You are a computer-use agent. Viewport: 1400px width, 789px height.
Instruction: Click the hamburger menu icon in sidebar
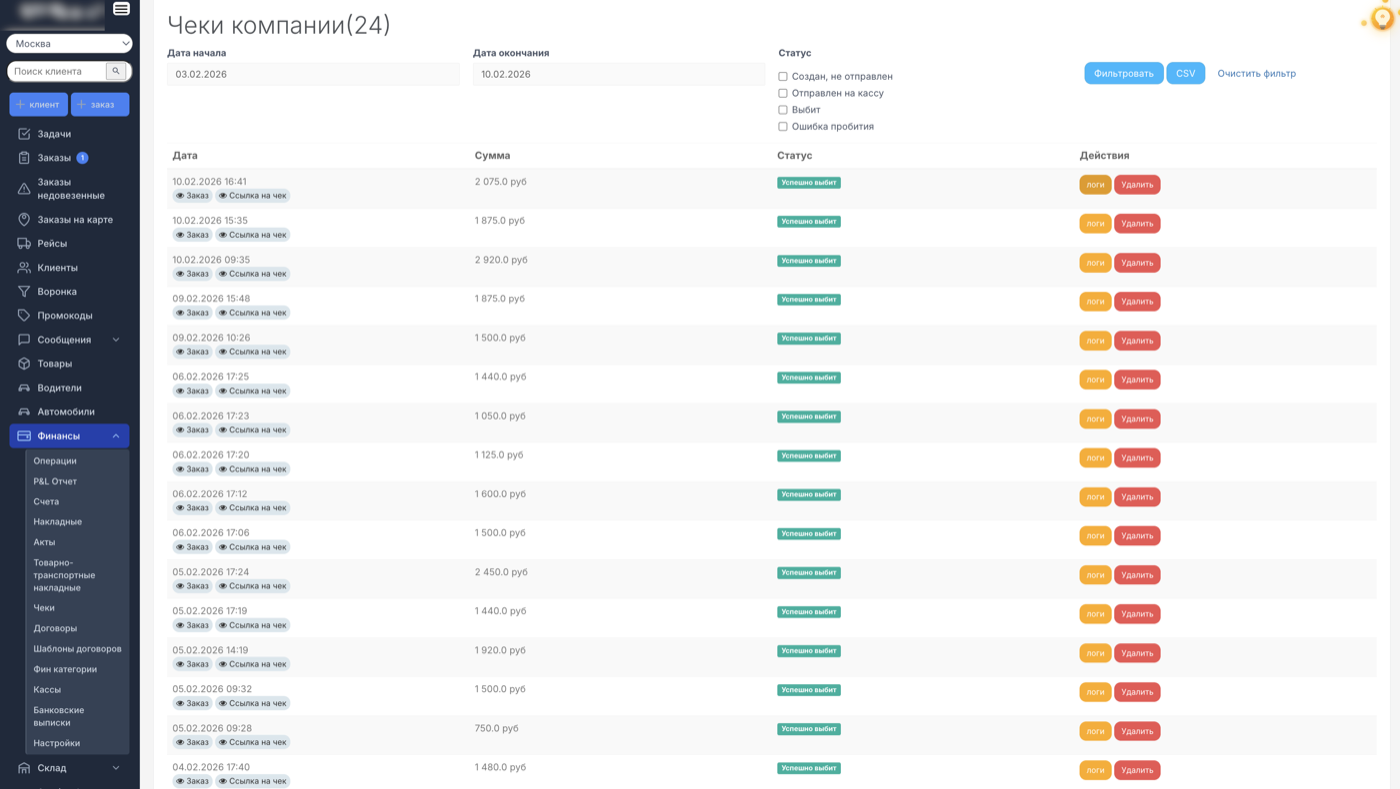coord(121,9)
